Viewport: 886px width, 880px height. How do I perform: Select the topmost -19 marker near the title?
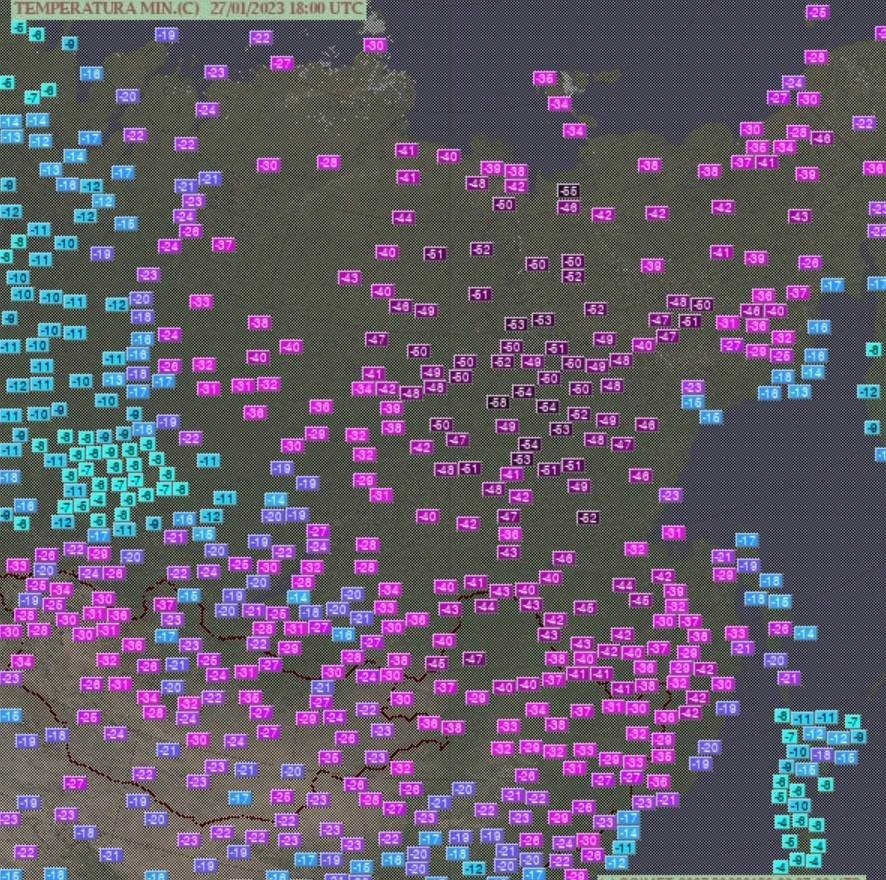(x=166, y=35)
